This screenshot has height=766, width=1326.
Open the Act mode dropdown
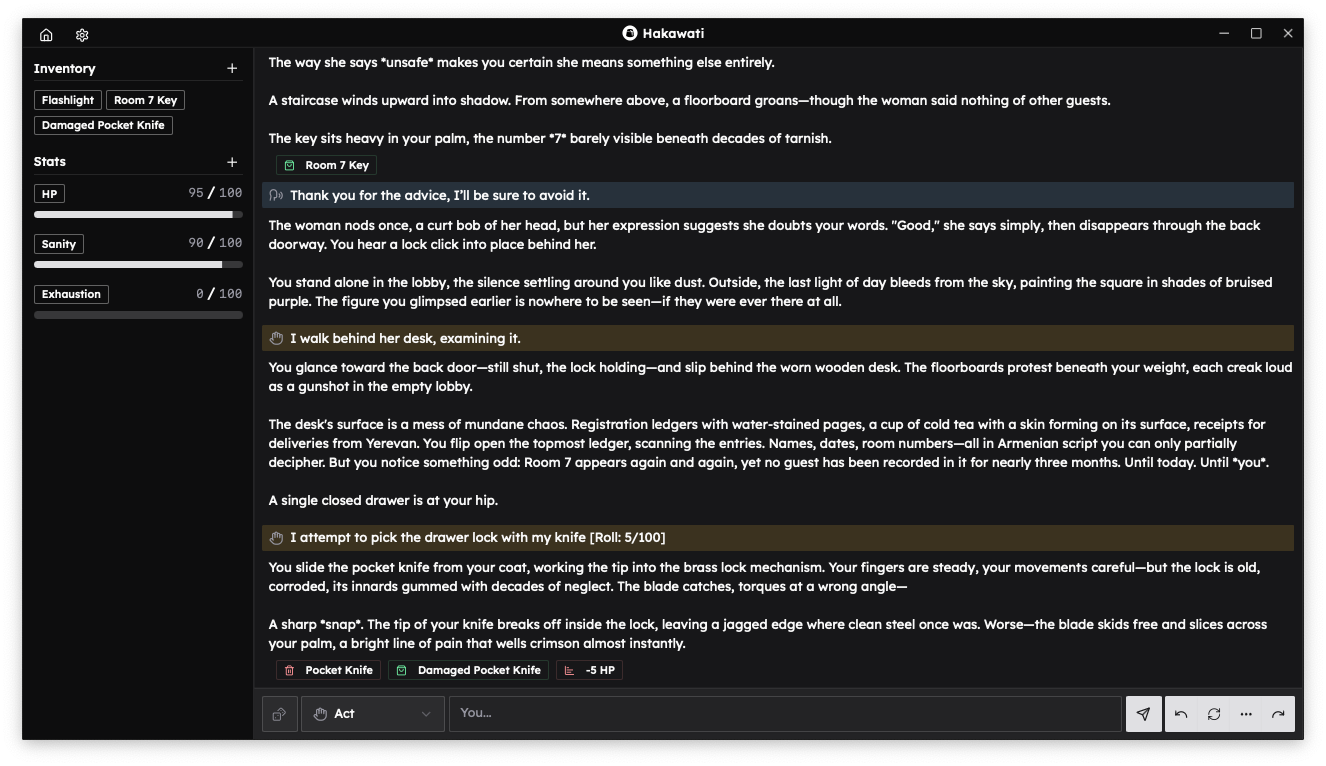372,714
